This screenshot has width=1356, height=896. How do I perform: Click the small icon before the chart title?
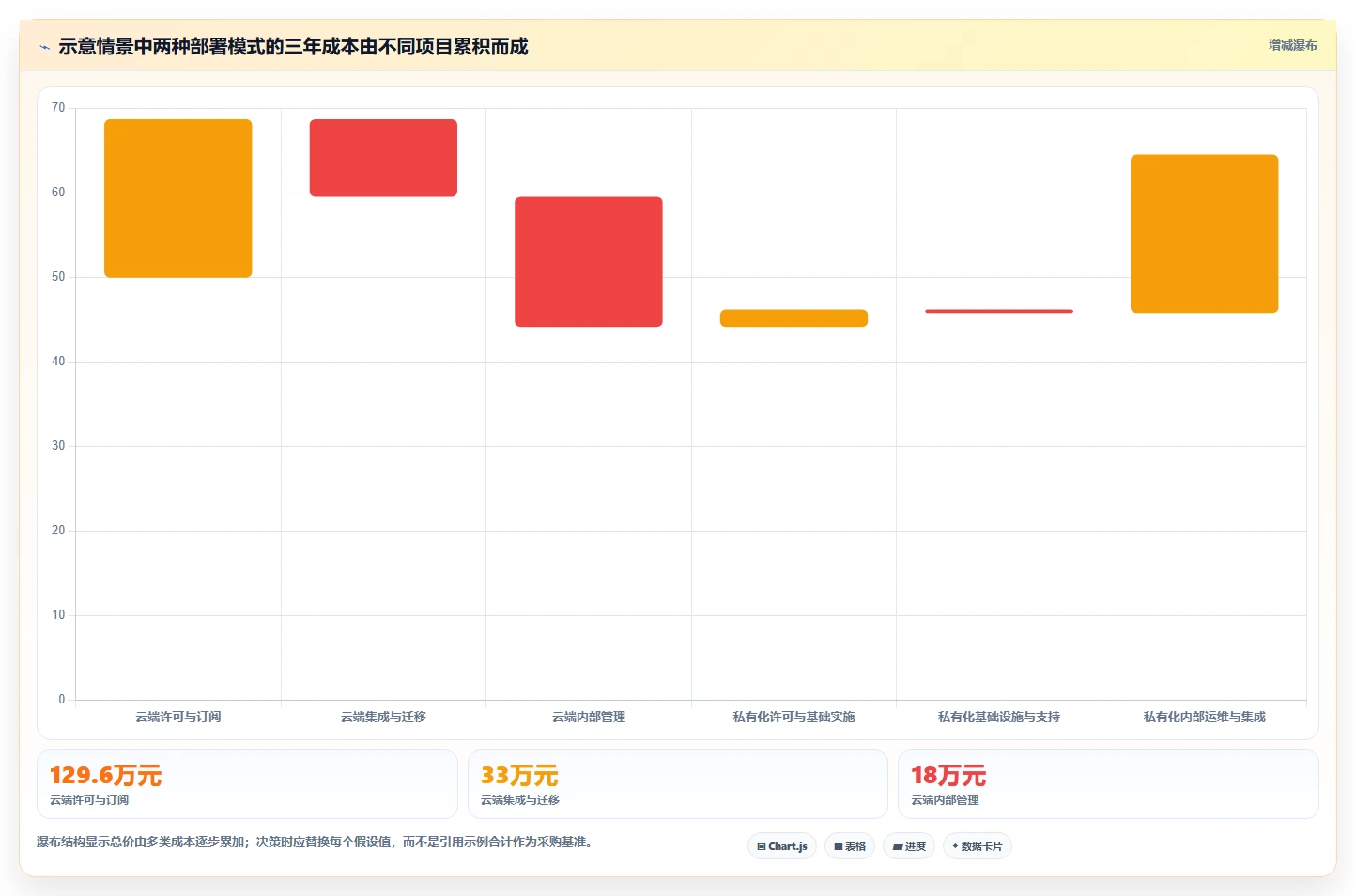(44, 47)
